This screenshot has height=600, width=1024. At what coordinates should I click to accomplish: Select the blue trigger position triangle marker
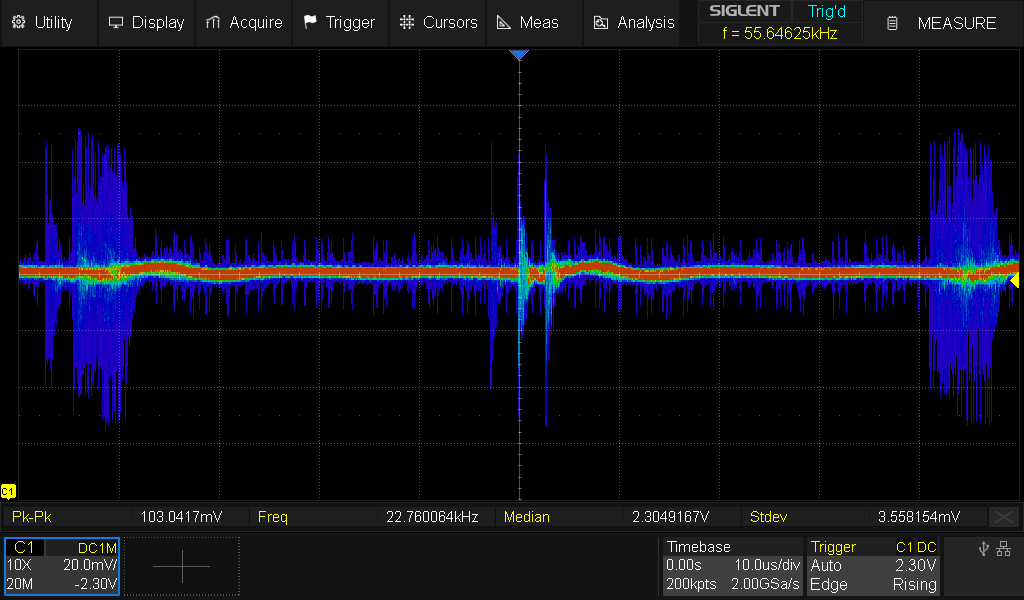point(518,55)
